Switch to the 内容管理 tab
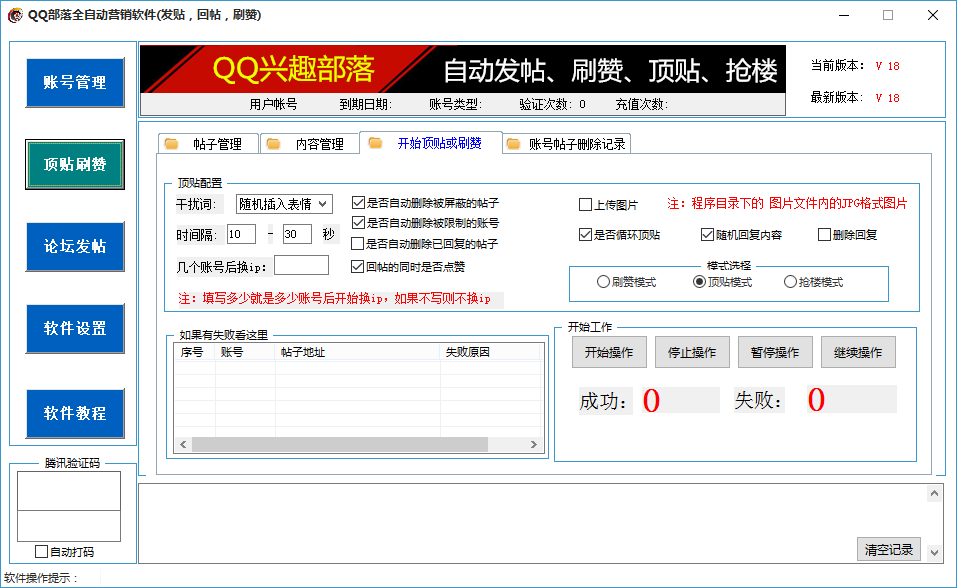The height and width of the screenshot is (588, 957). pos(309,143)
